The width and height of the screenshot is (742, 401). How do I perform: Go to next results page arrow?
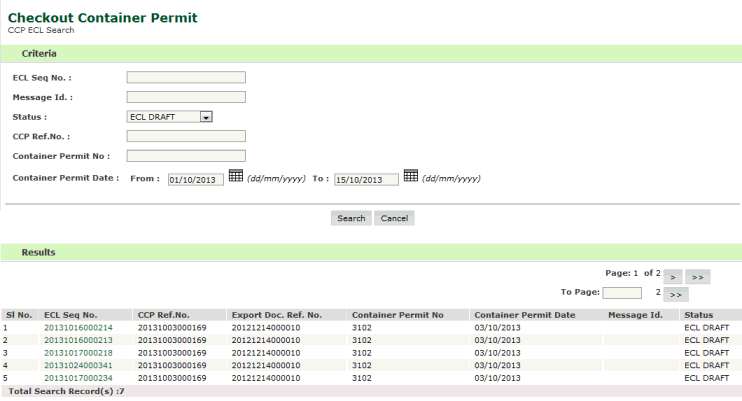pyautogui.click(x=669, y=275)
